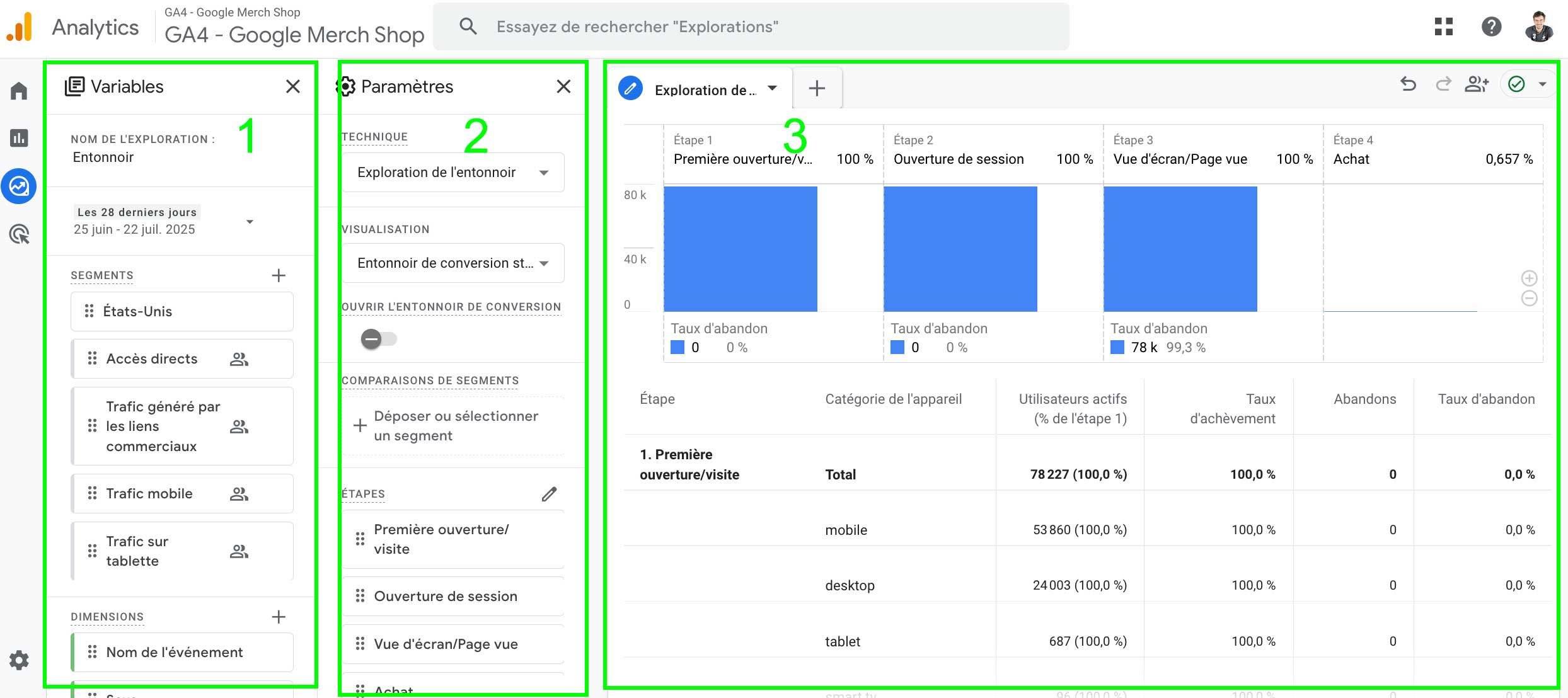Click the mobile row in table

click(1087, 530)
